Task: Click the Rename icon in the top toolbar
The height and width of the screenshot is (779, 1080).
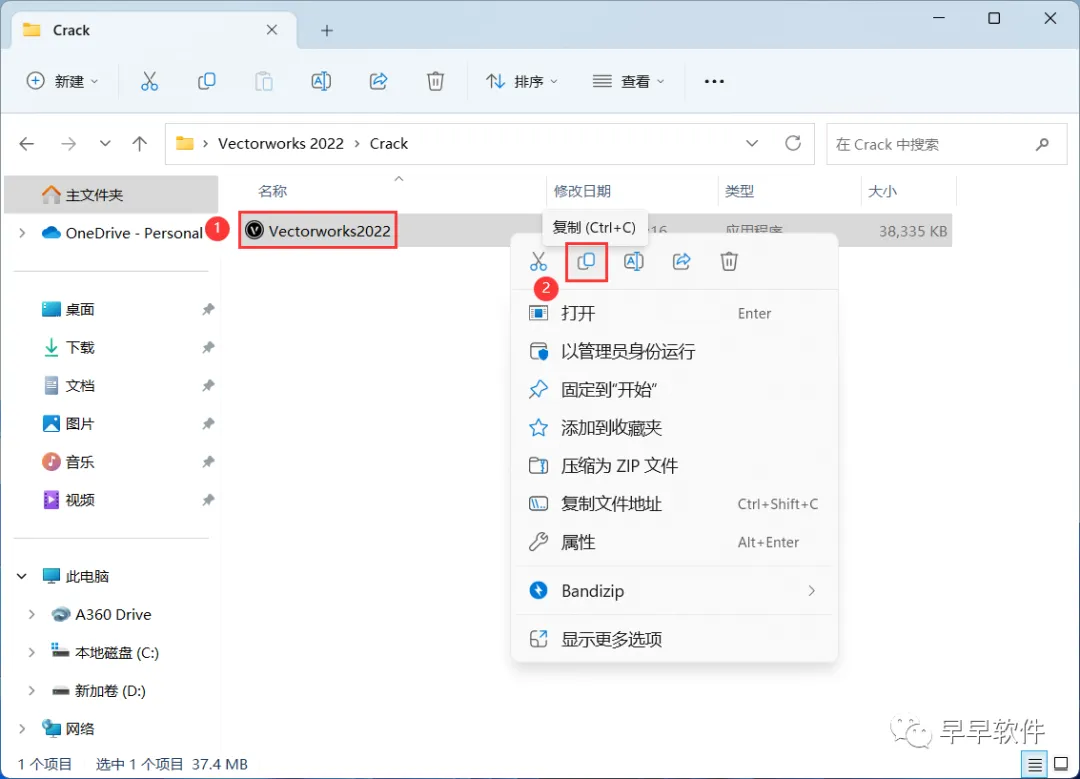Action: coord(321,81)
